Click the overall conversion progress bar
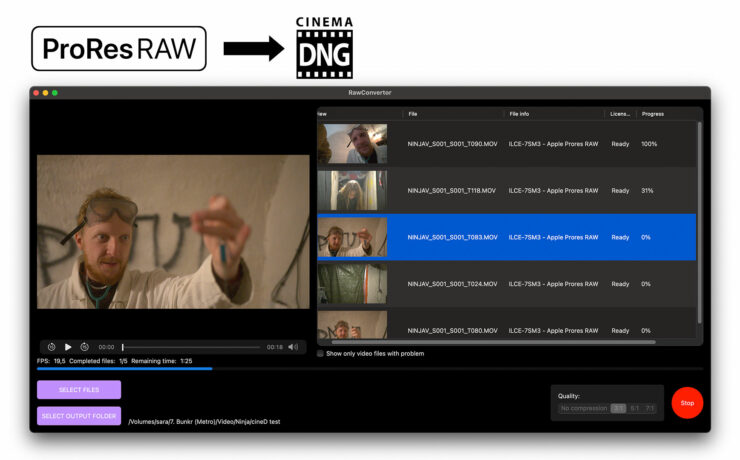Viewport: 740px width, 460px height. [x=370, y=368]
